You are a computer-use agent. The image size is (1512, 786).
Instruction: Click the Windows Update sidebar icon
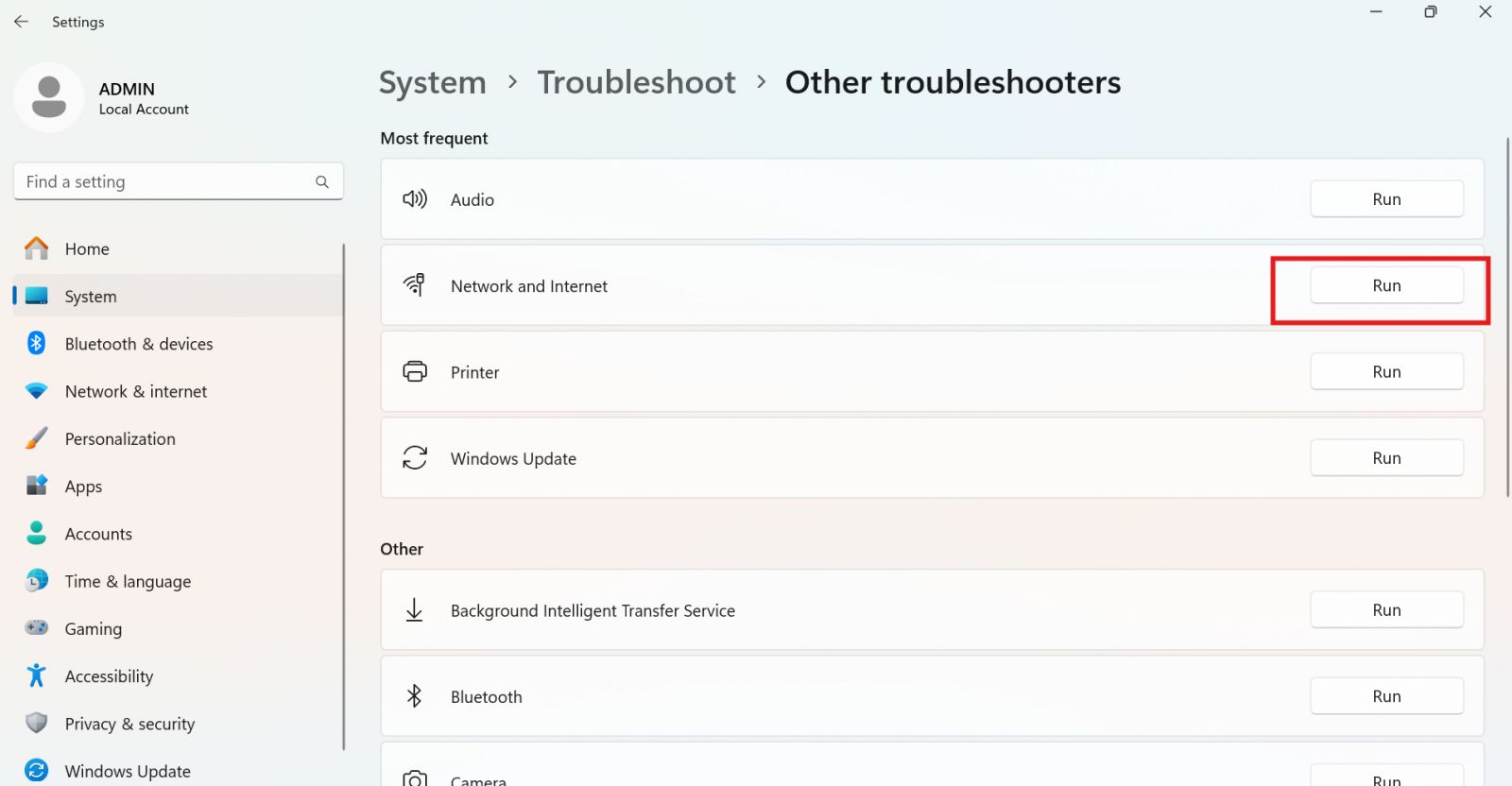[x=36, y=769]
